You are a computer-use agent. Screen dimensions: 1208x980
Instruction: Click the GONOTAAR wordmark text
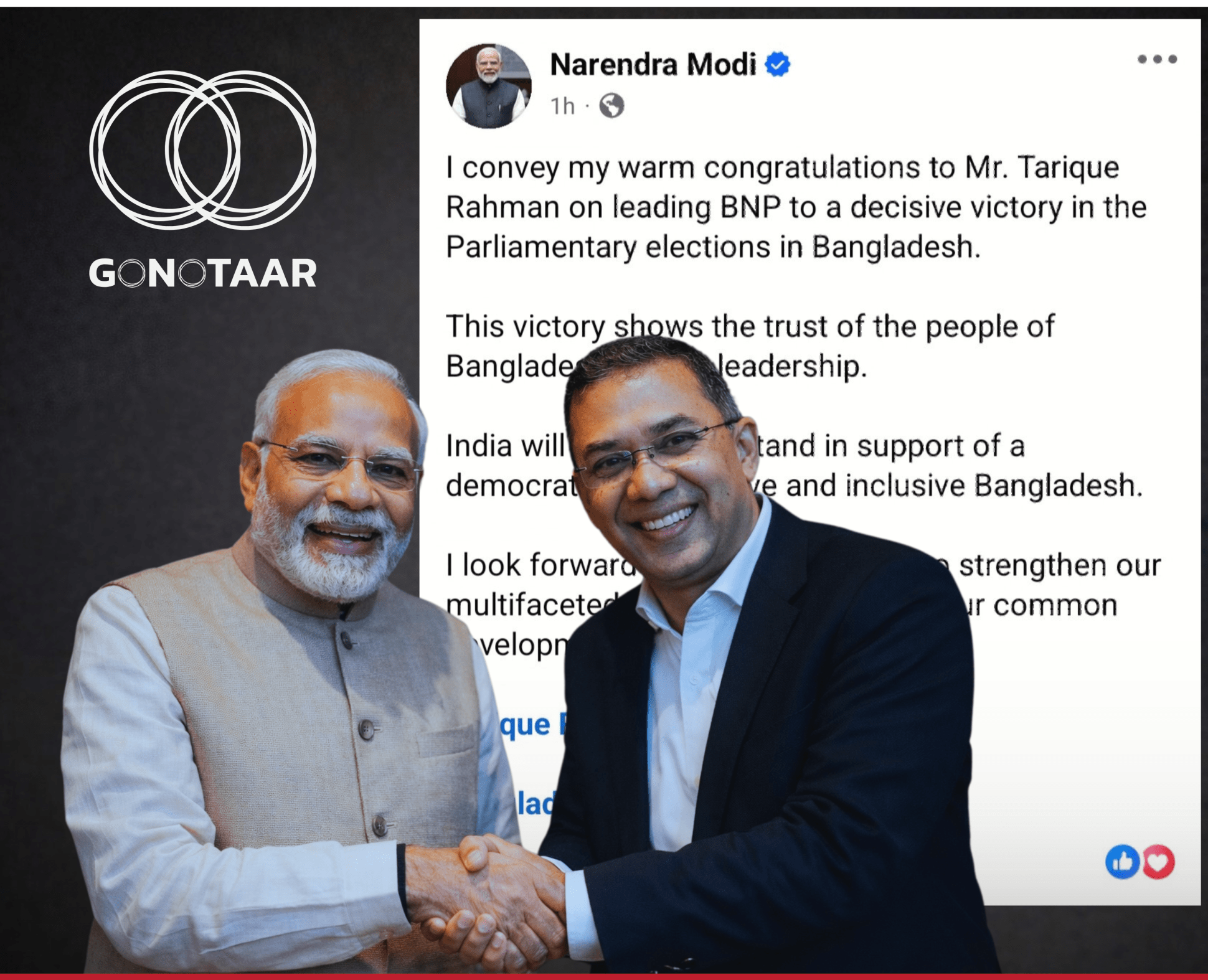click(203, 273)
